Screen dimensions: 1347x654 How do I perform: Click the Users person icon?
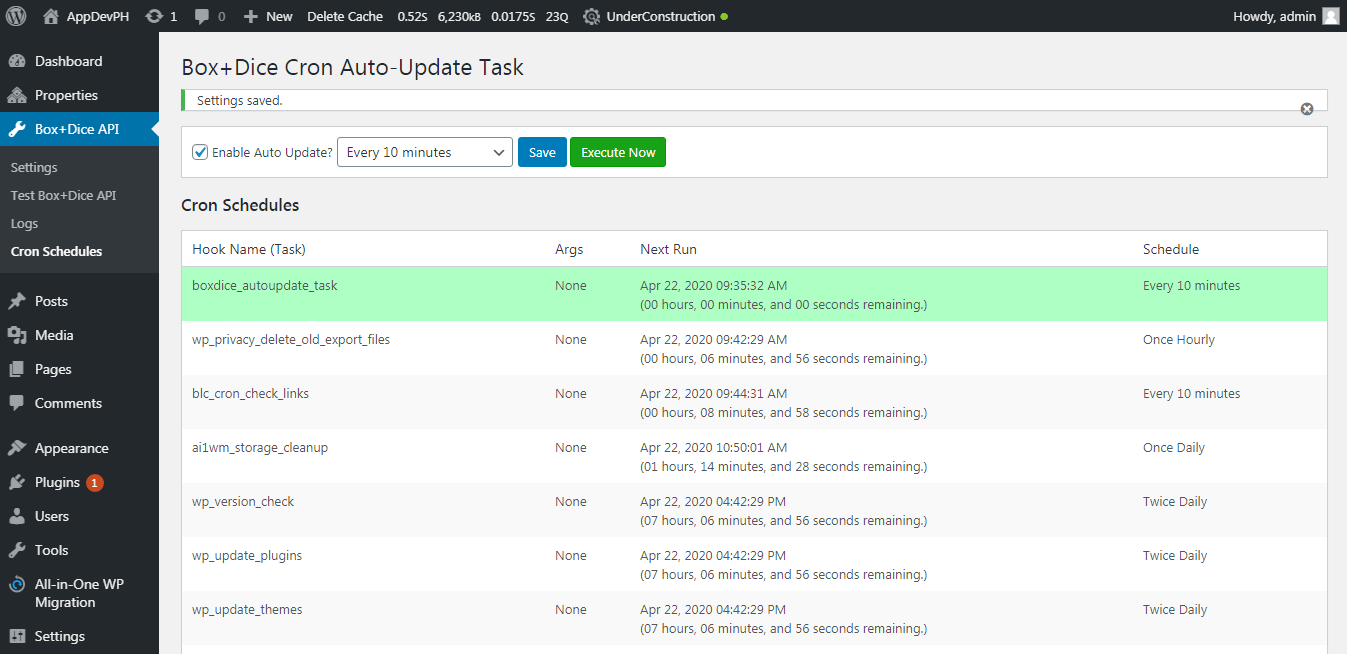17,516
